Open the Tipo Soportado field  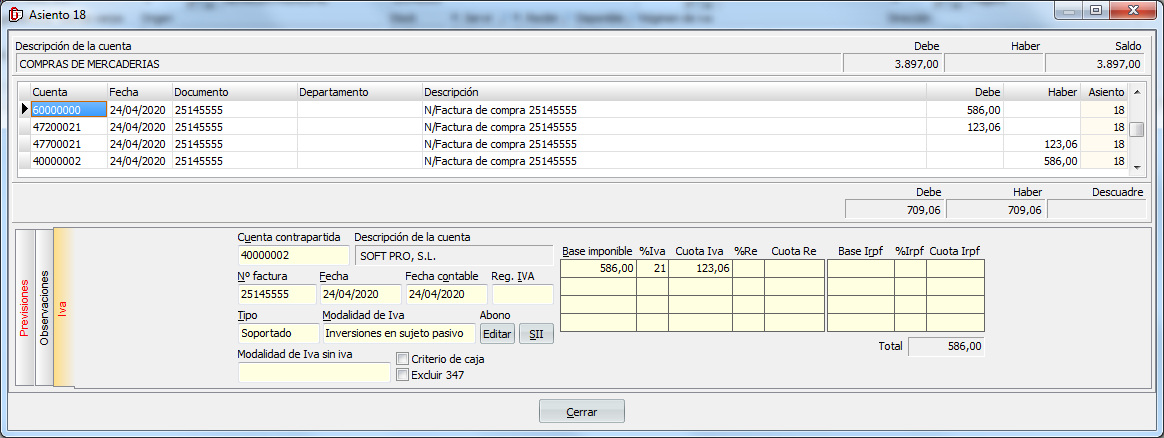(x=278, y=334)
